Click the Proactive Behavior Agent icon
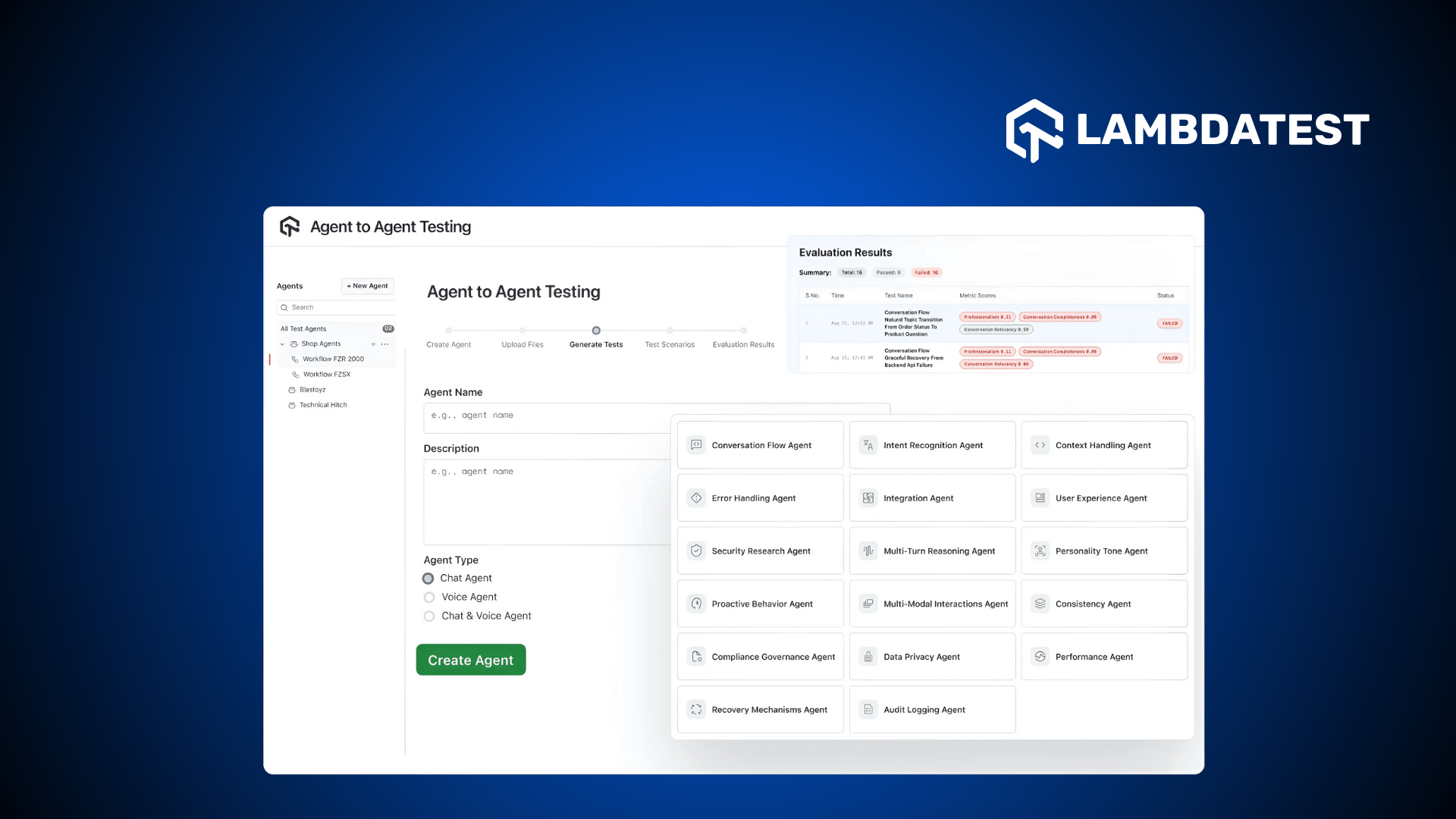This screenshot has width=1456, height=819. click(696, 604)
